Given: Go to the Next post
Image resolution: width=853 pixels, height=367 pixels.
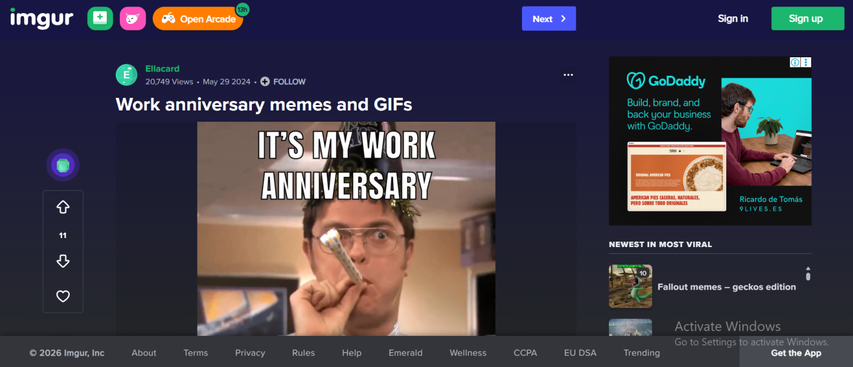Looking at the screenshot, I should (x=548, y=18).
